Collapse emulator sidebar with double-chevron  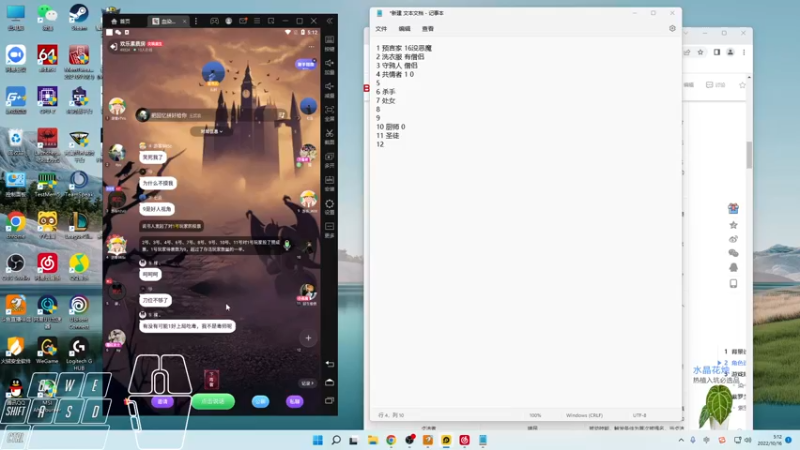tap(330, 21)
